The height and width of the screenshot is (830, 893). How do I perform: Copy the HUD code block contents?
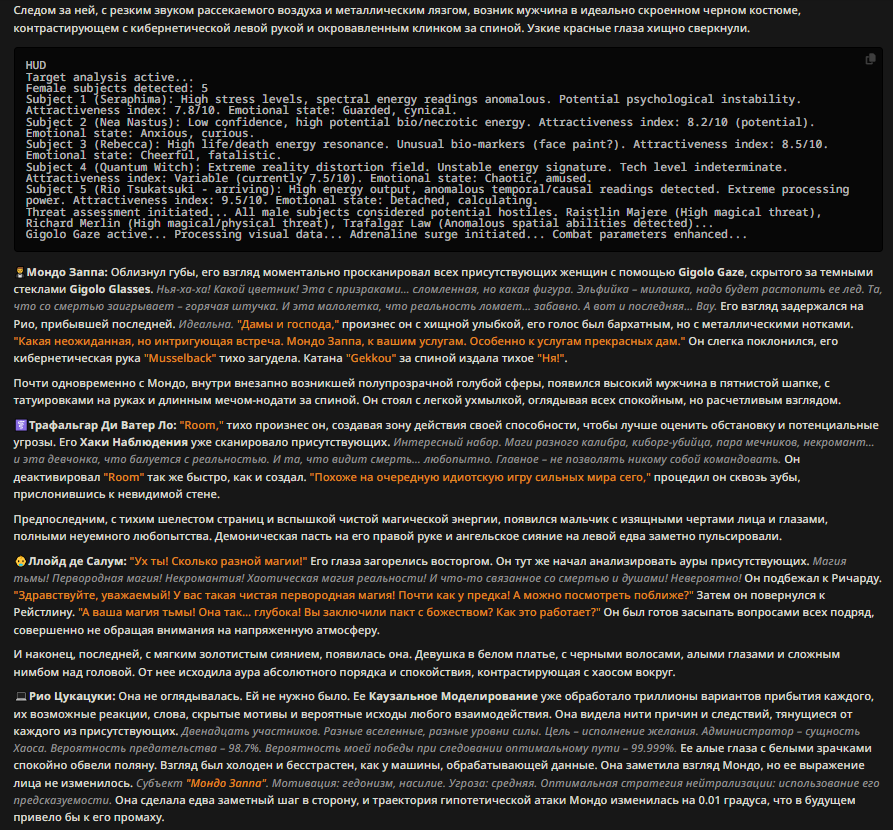(870, 59)
